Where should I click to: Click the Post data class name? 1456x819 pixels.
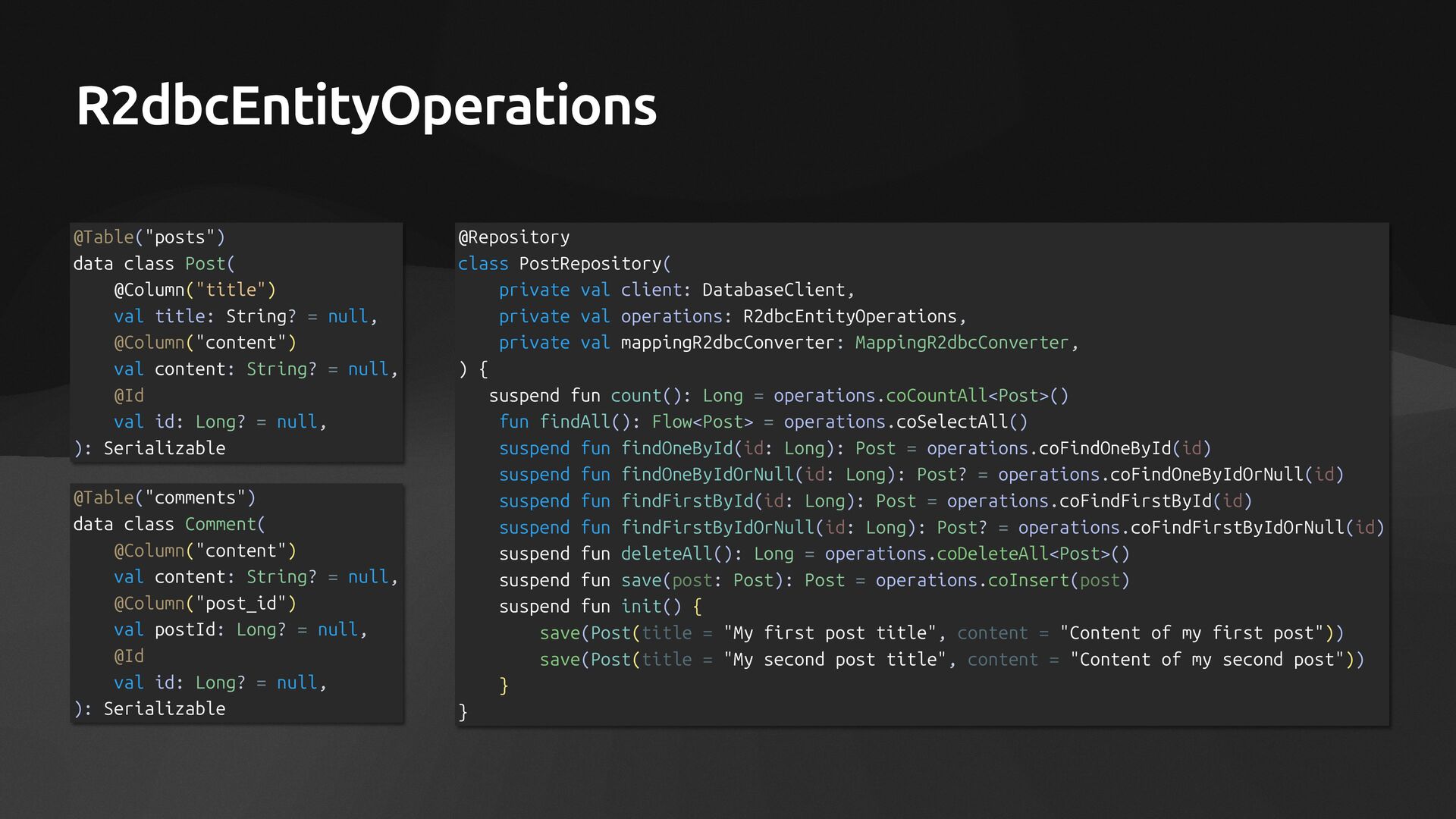click(206, 264)
